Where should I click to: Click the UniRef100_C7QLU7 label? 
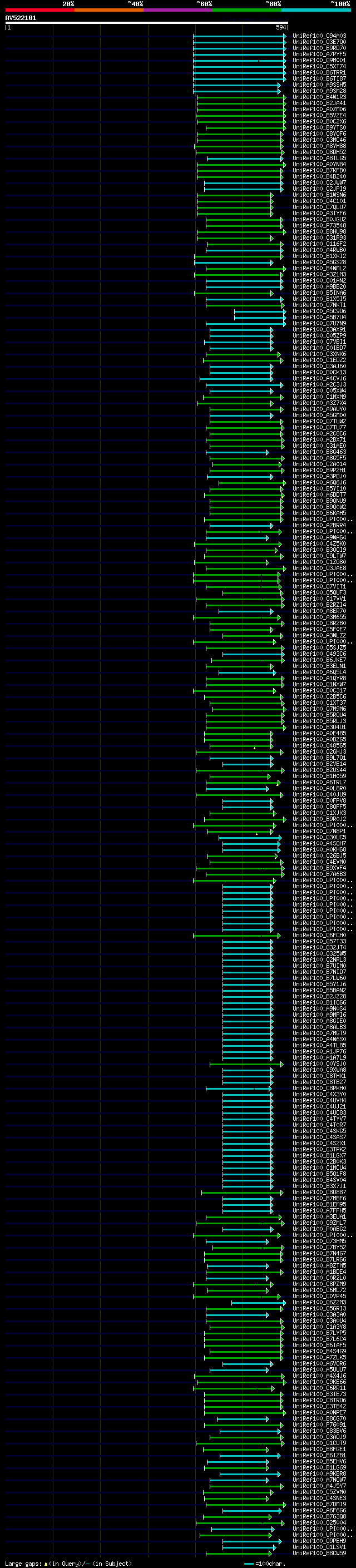click(319, 207)
